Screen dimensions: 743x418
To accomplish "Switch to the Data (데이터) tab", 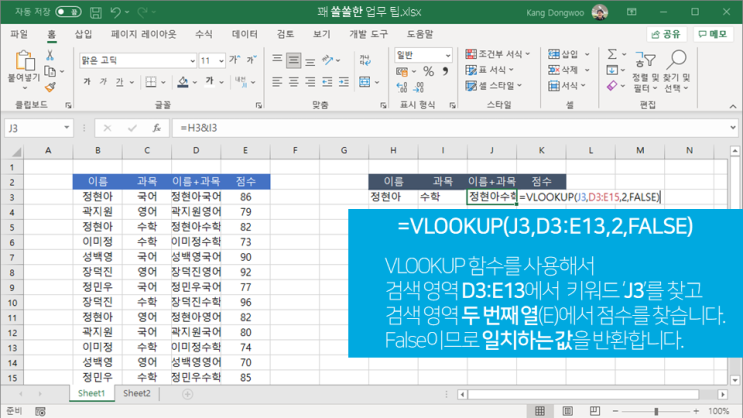I will point(245,34).
